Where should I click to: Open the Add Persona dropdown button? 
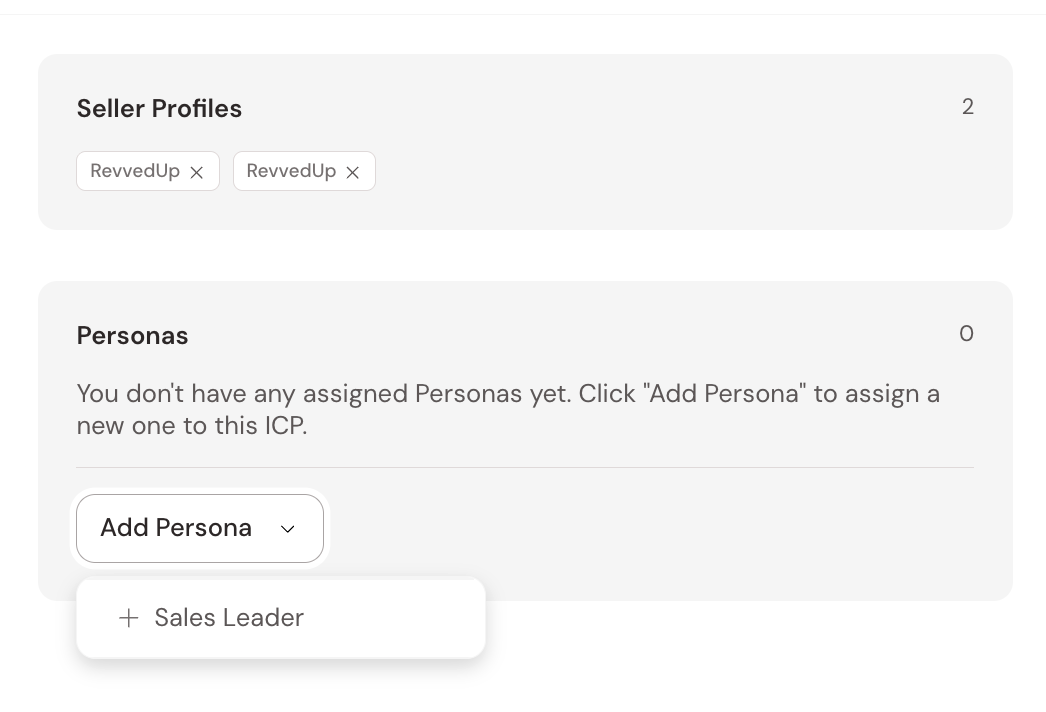click(200, 528)
